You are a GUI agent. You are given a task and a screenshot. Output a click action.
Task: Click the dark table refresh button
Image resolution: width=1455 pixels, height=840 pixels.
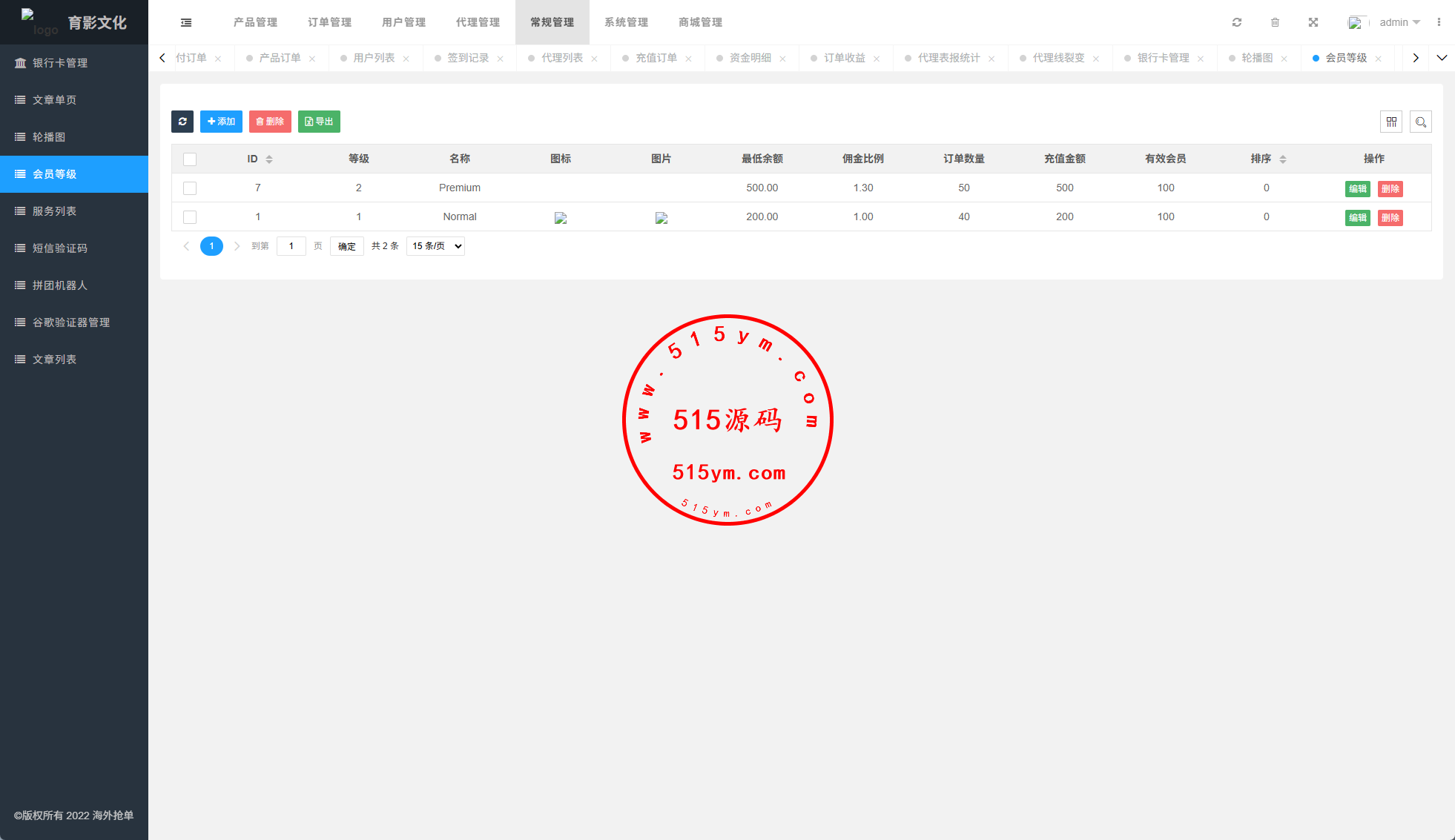click(x=182, y=122)
